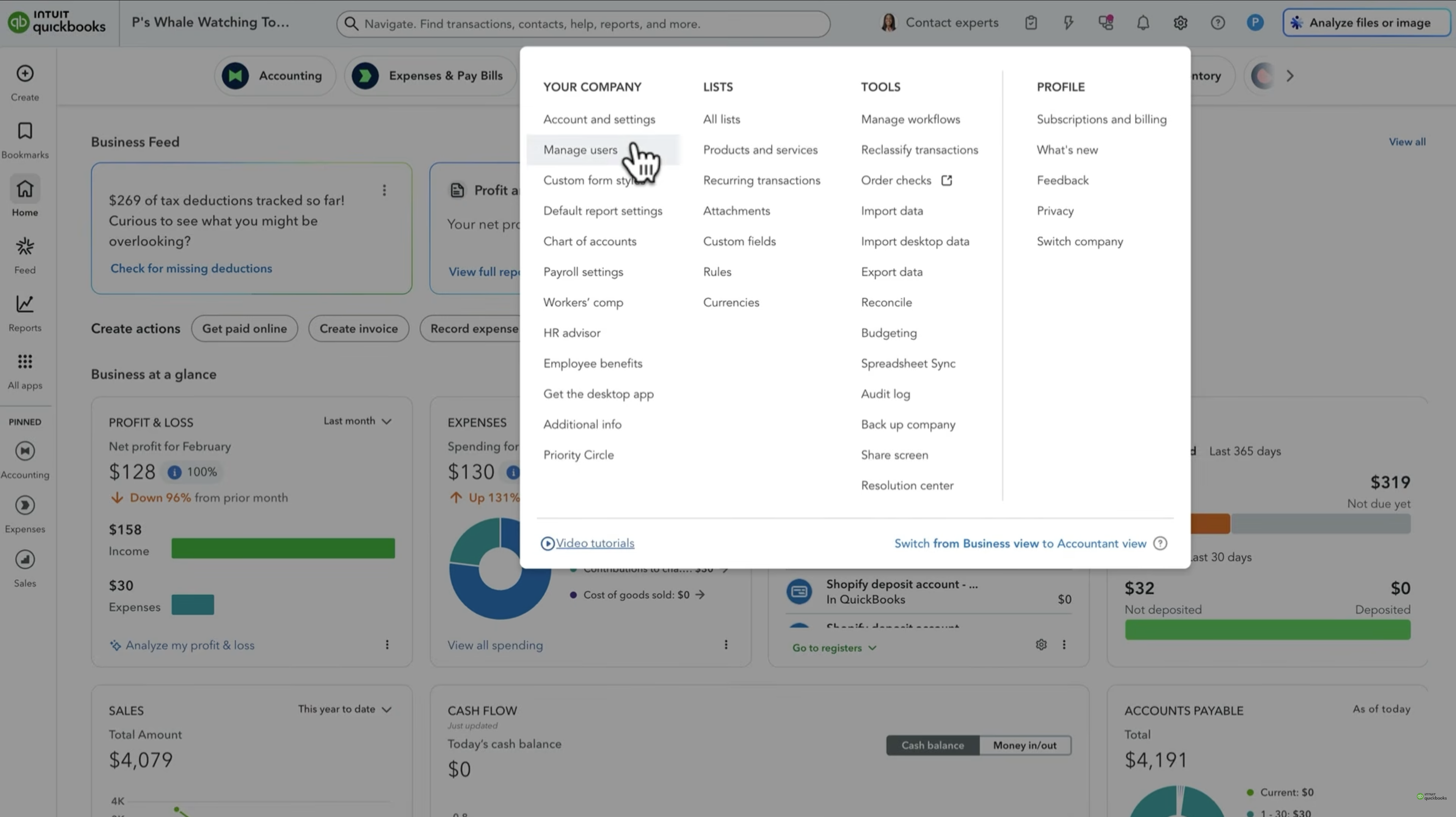Open the notifications bell icon

click(x=1143, y=23)
